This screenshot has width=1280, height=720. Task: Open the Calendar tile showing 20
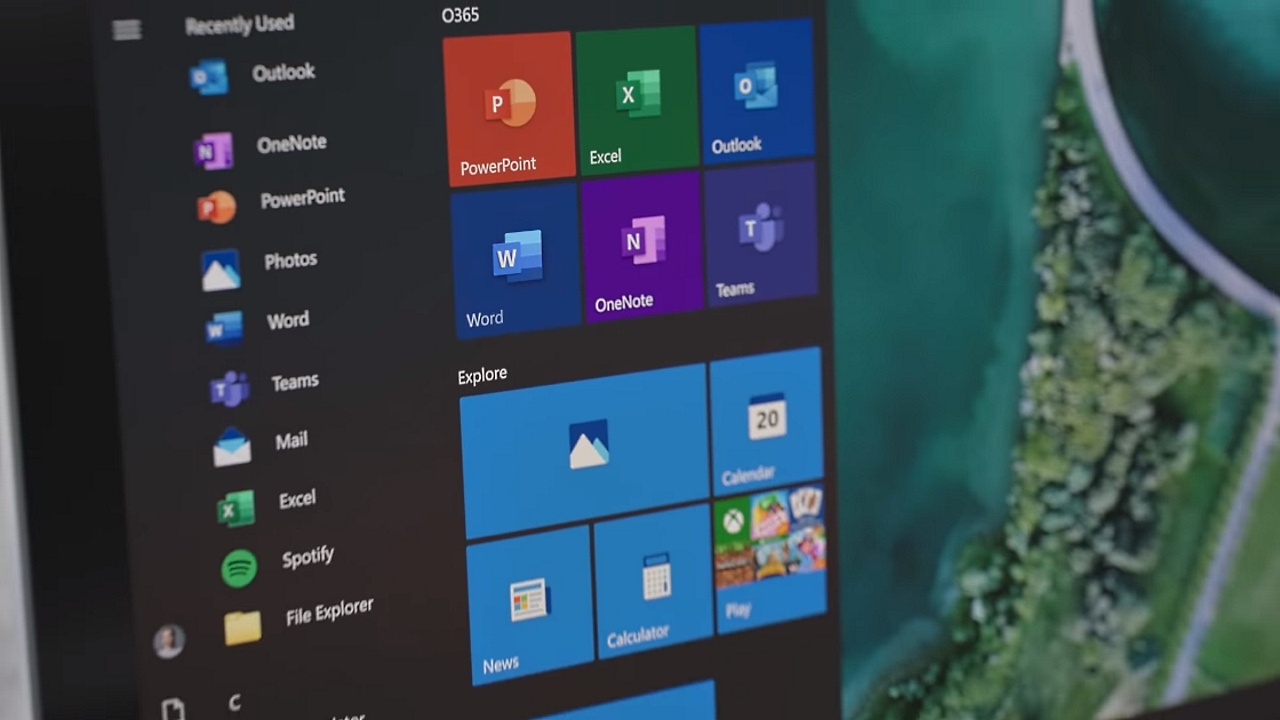click(769, 425)
